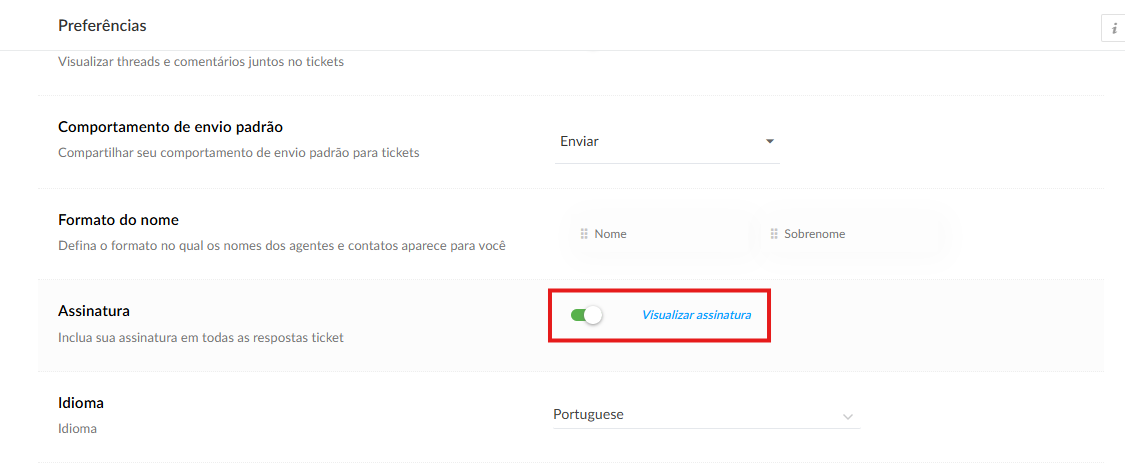
Task: Click the drag handle icon next to Sobrenome
Action: point(774,234)
